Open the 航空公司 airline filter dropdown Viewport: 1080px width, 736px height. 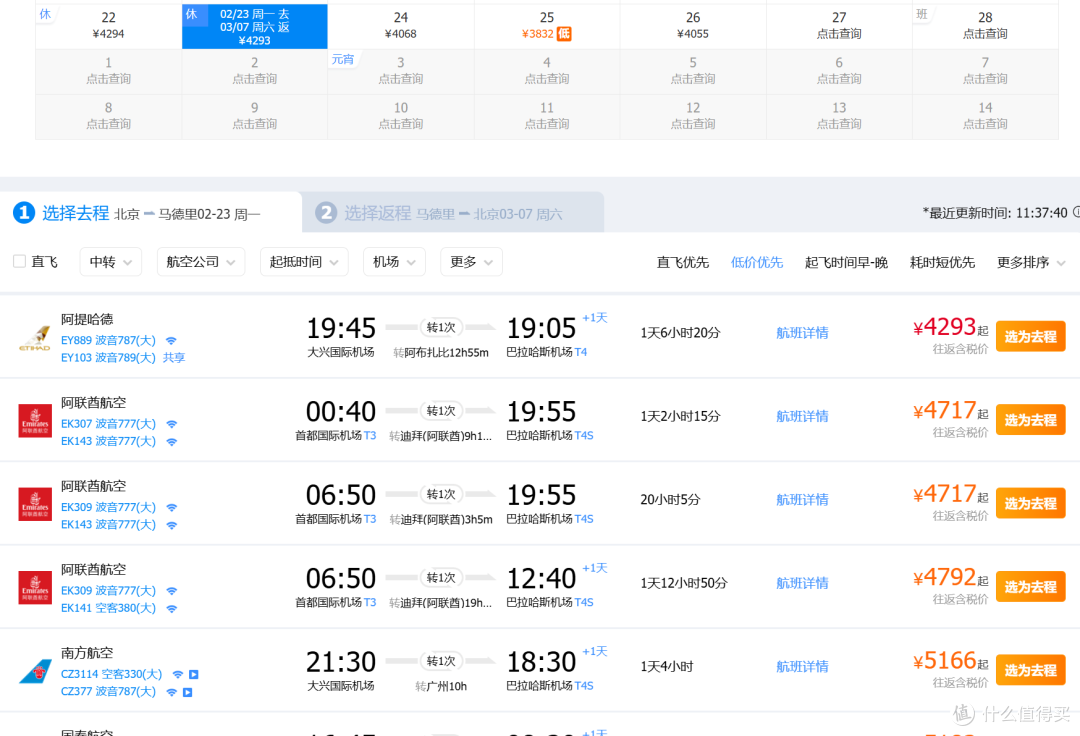click(x=200, y=262)
